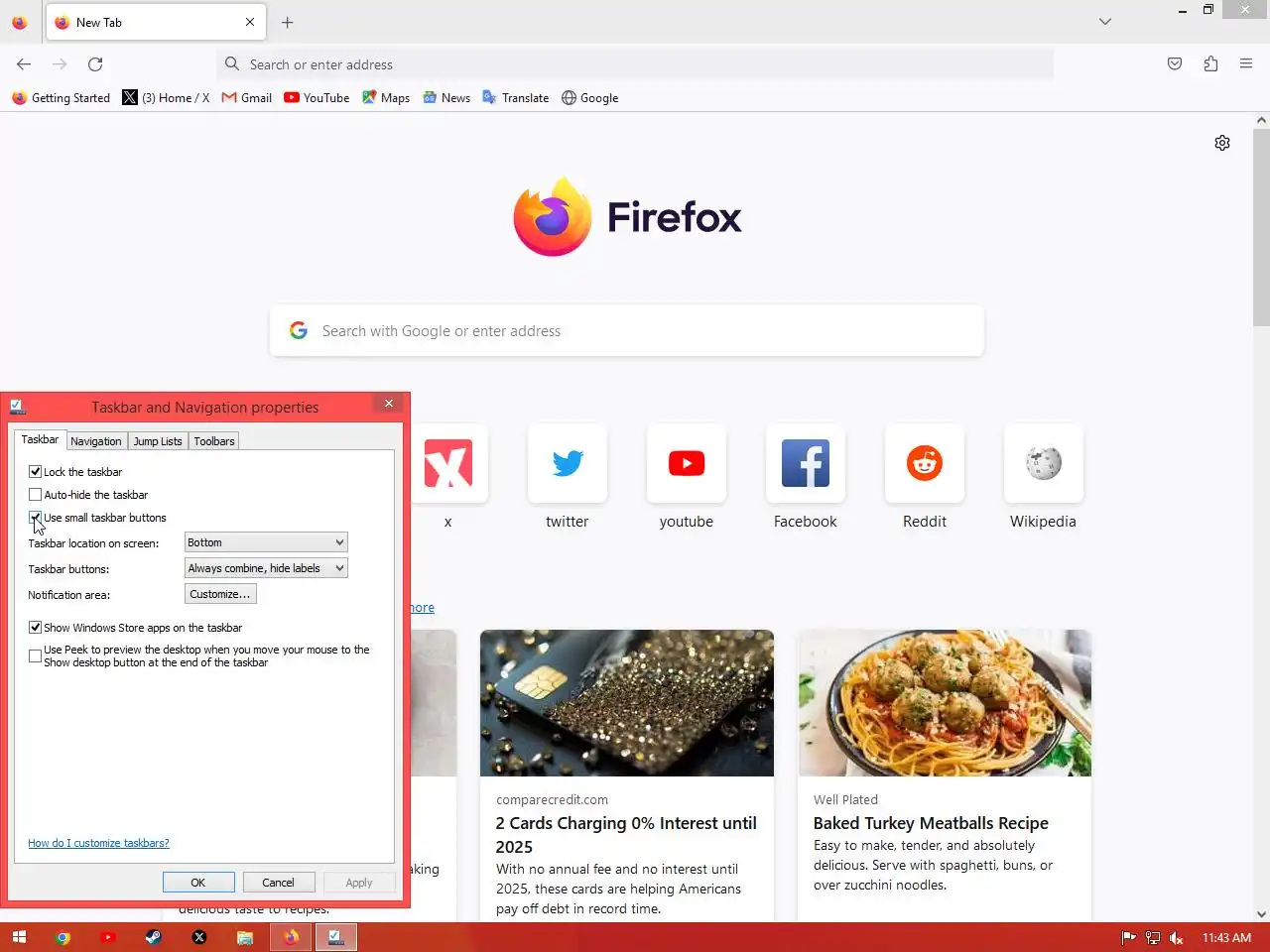Click the Firefox page vertical scrollbar
This screenshot has width=1270, height=952.
point(1261,228)
